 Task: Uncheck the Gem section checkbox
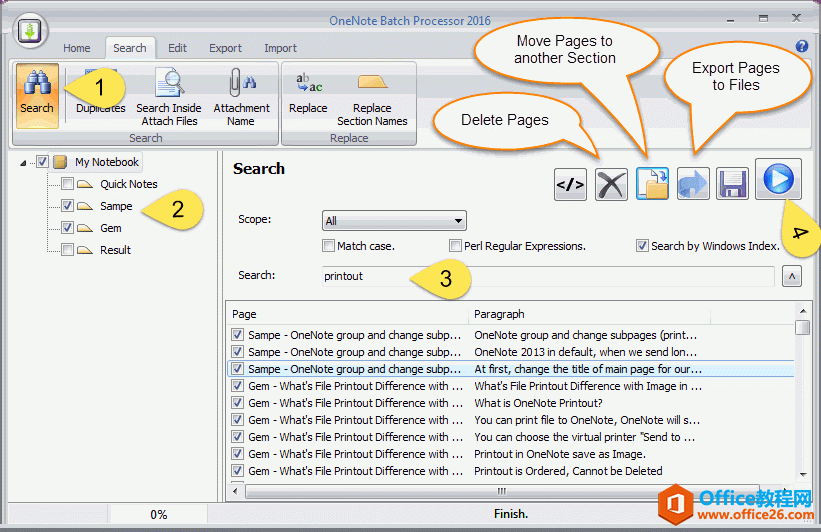click(x=67, y=228)
